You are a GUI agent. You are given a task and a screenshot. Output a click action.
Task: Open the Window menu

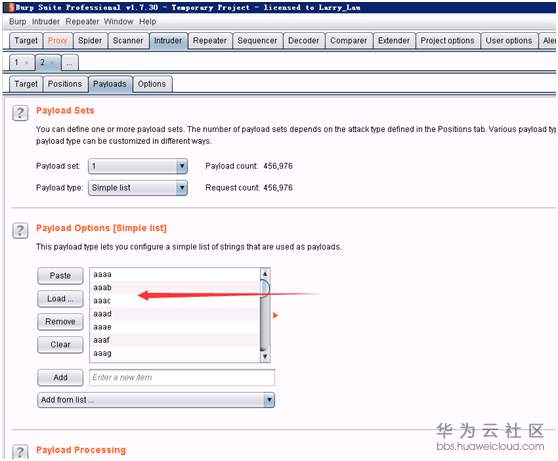point(119,22)
